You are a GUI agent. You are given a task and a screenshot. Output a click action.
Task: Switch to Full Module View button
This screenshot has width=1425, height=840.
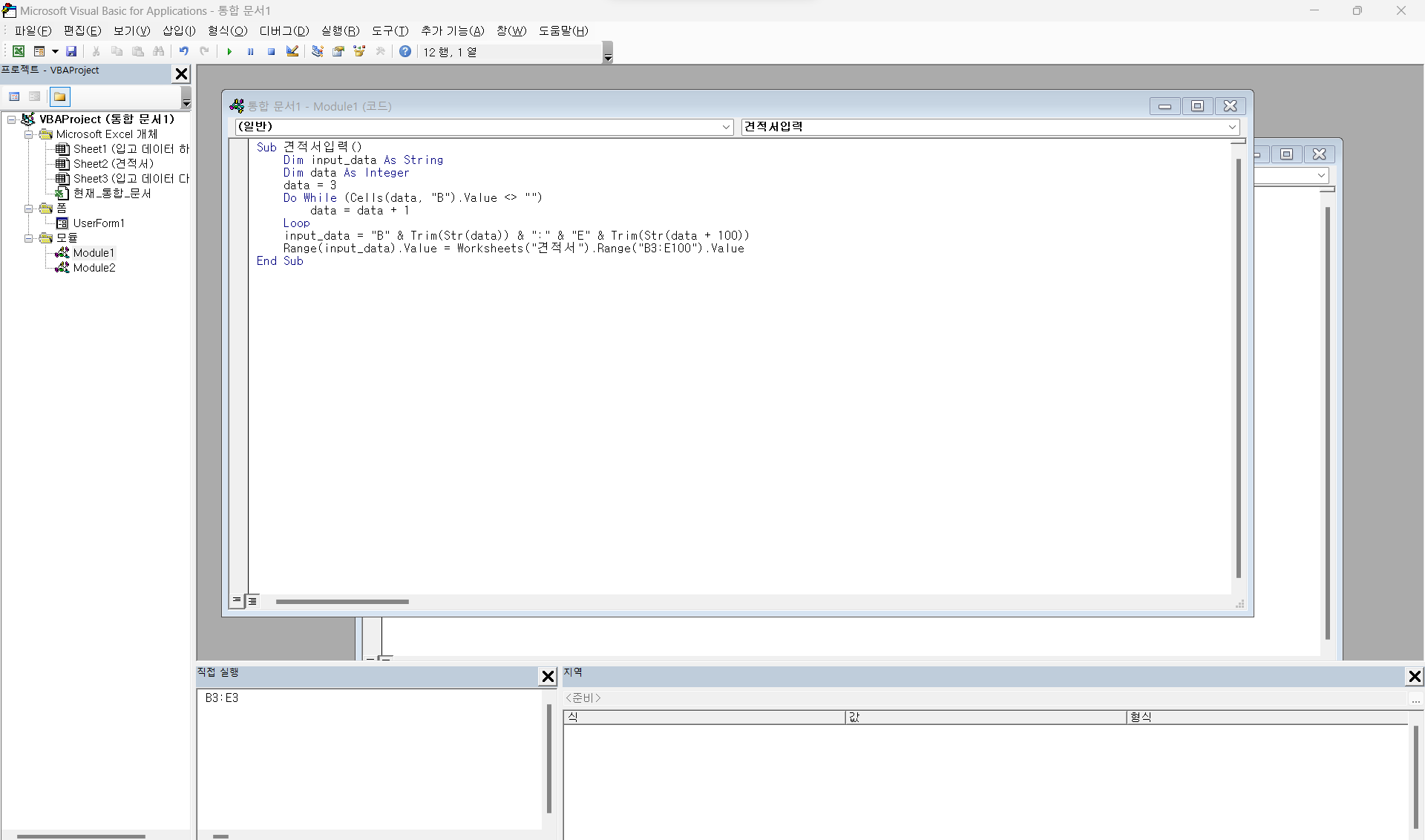coord(252,601)
